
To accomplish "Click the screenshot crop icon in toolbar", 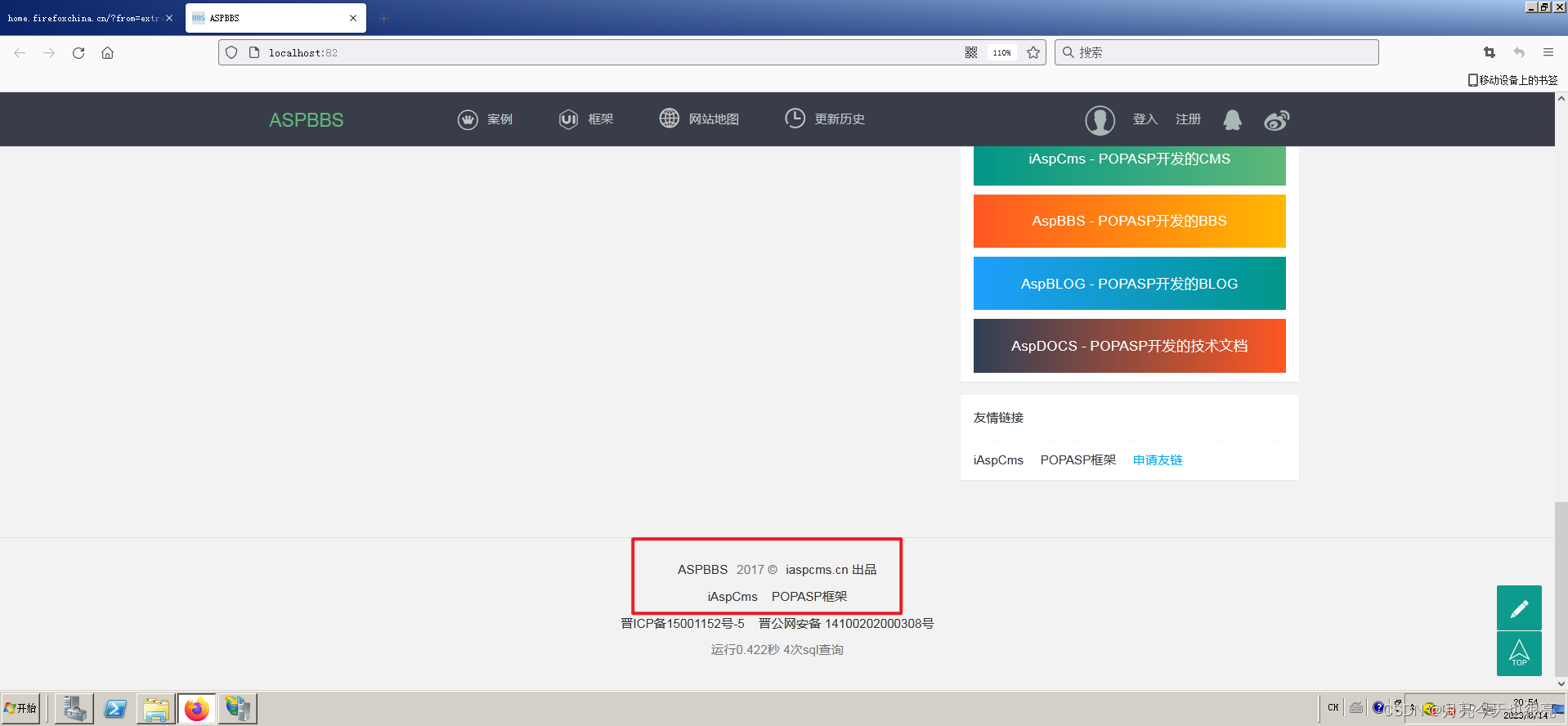I will click(x=1490, y=52).
